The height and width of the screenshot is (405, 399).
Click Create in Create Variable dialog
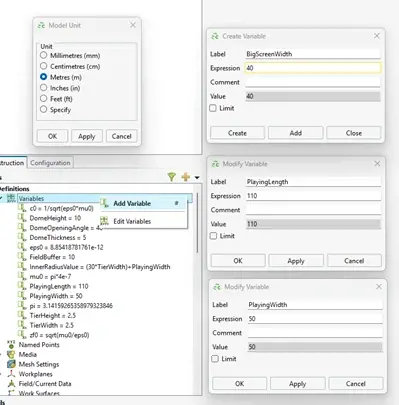237,133
